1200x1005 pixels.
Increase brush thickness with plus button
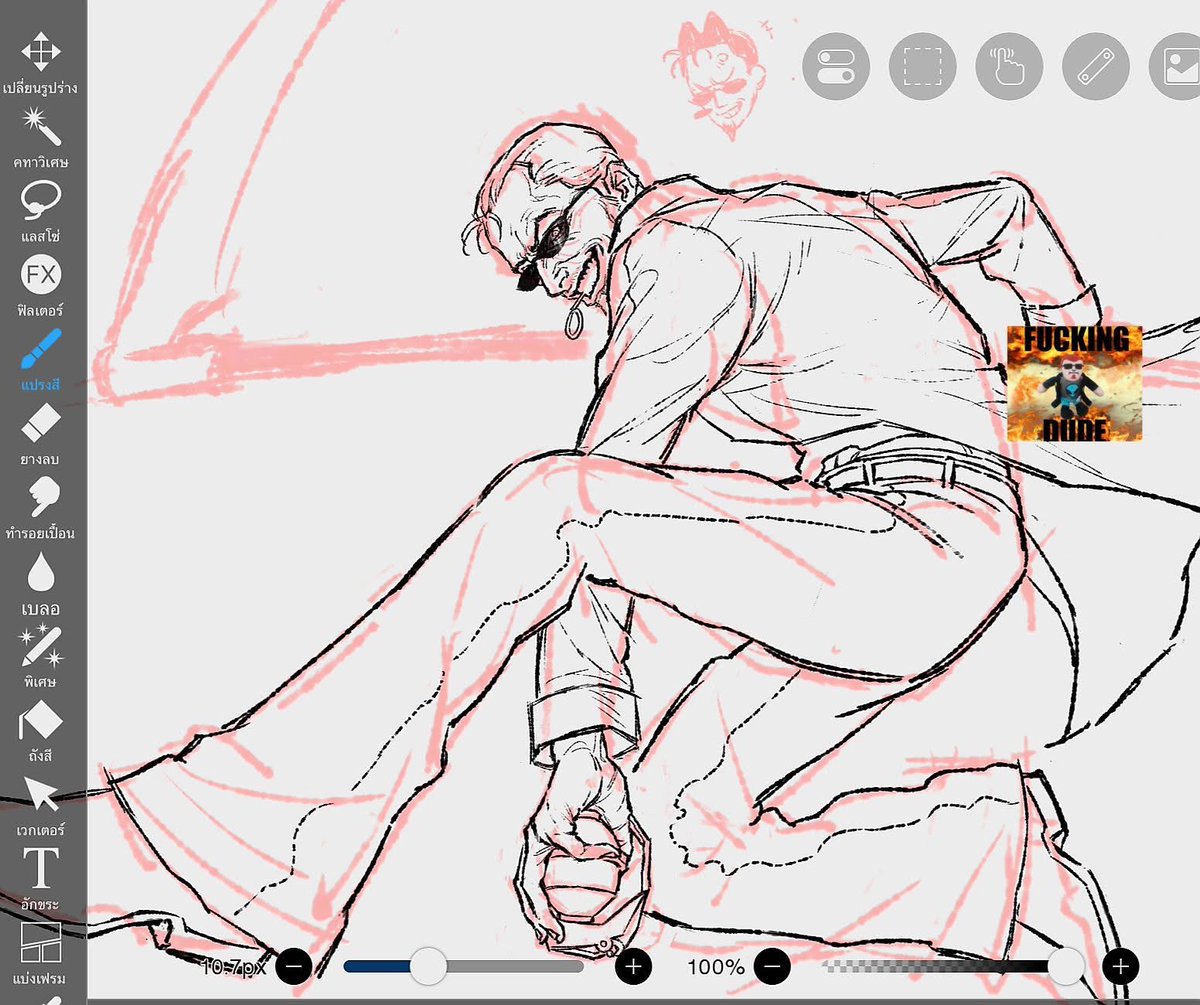click(x=633, y=966)
